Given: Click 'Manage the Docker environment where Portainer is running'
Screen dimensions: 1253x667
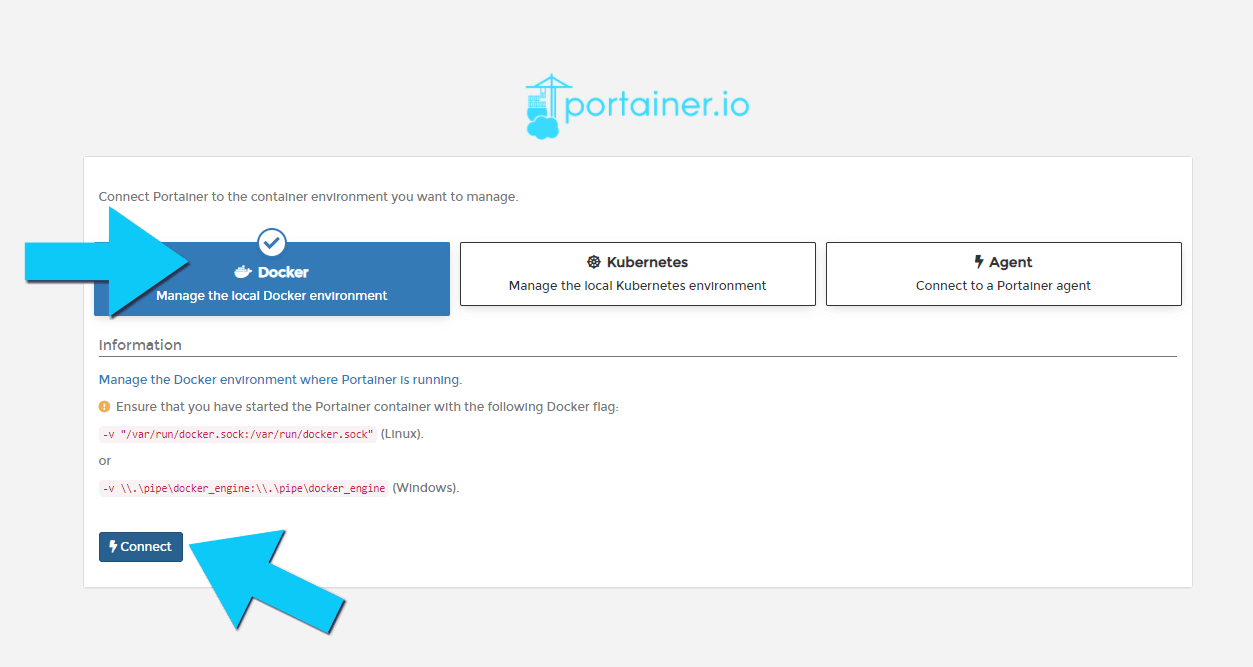Looking at the screenshot, I should click(x=280, y=380).
